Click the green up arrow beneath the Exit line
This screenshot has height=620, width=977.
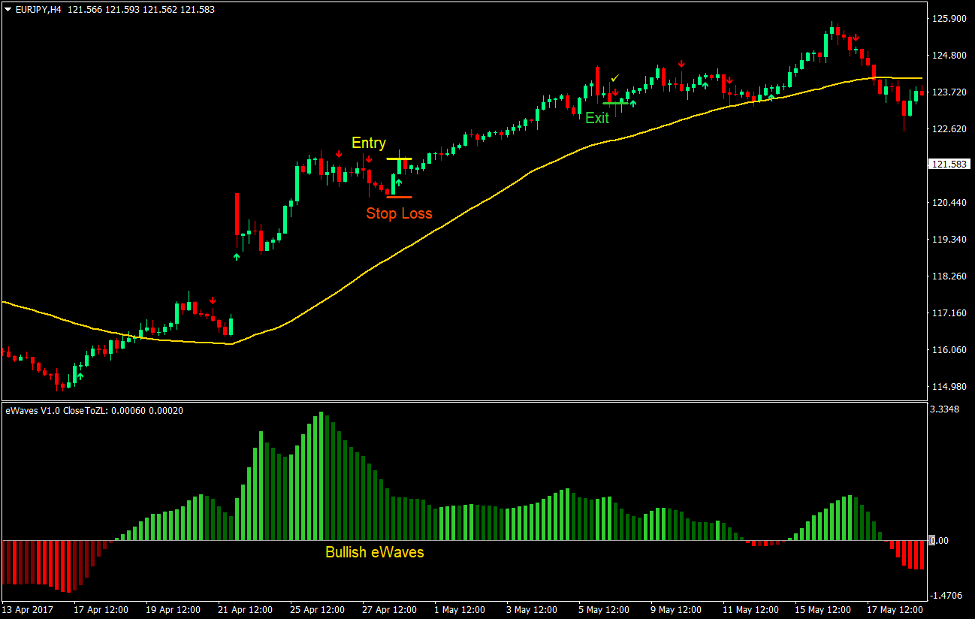click(x=633, y=103)
